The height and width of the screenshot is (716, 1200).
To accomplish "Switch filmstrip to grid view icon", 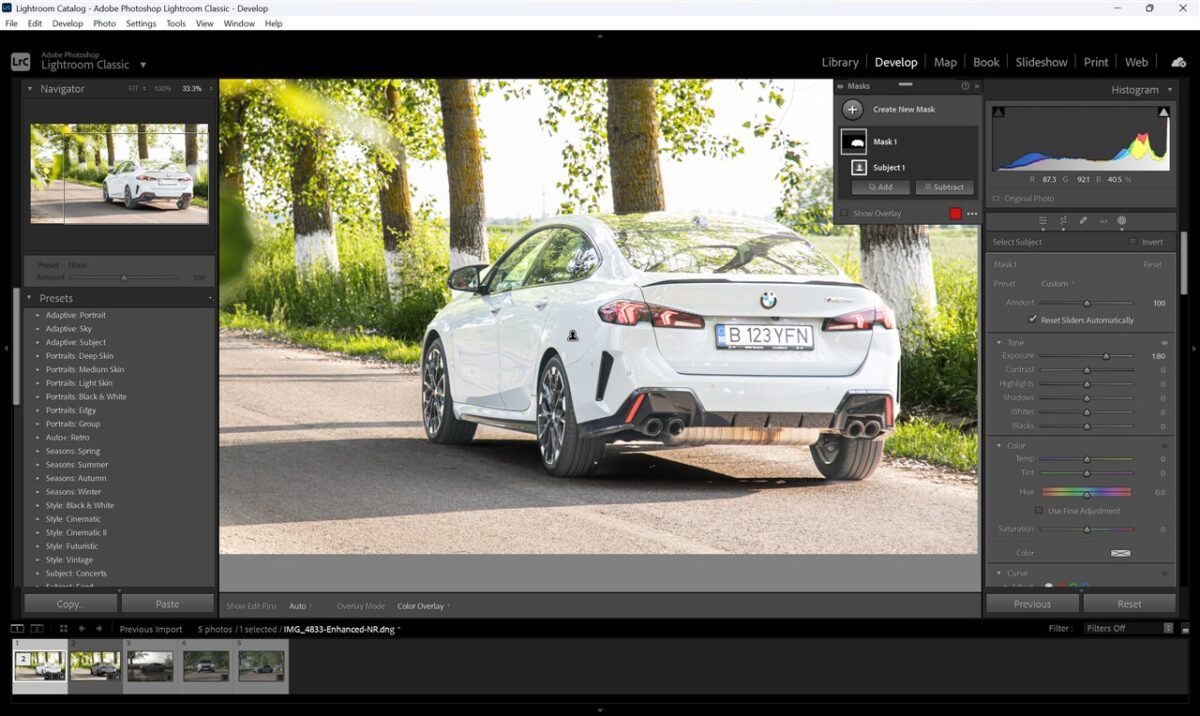I will coord(63,629).
